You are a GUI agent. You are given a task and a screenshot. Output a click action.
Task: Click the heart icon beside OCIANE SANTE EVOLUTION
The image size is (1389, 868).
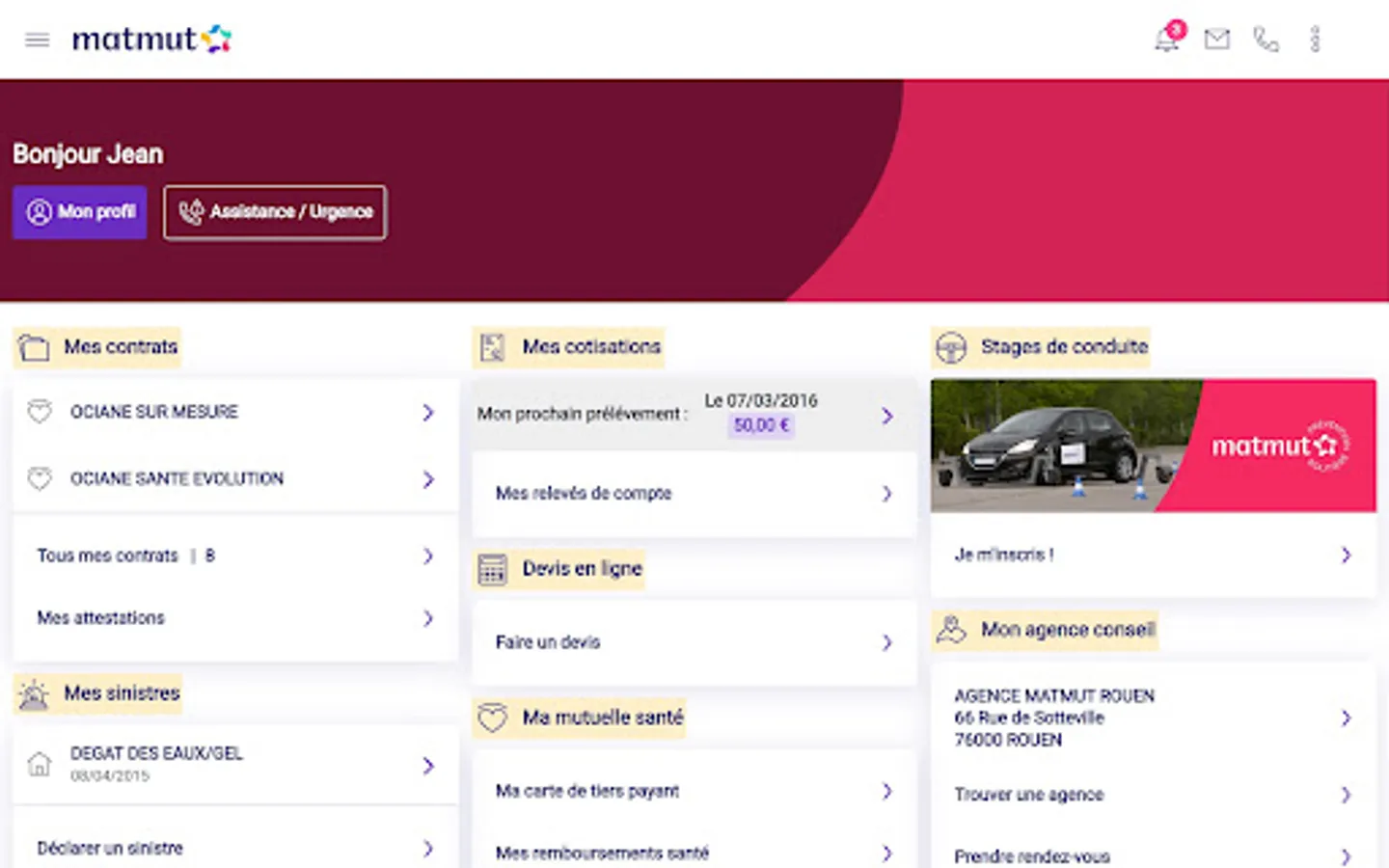pyautogui.click(x=40, y=478)
